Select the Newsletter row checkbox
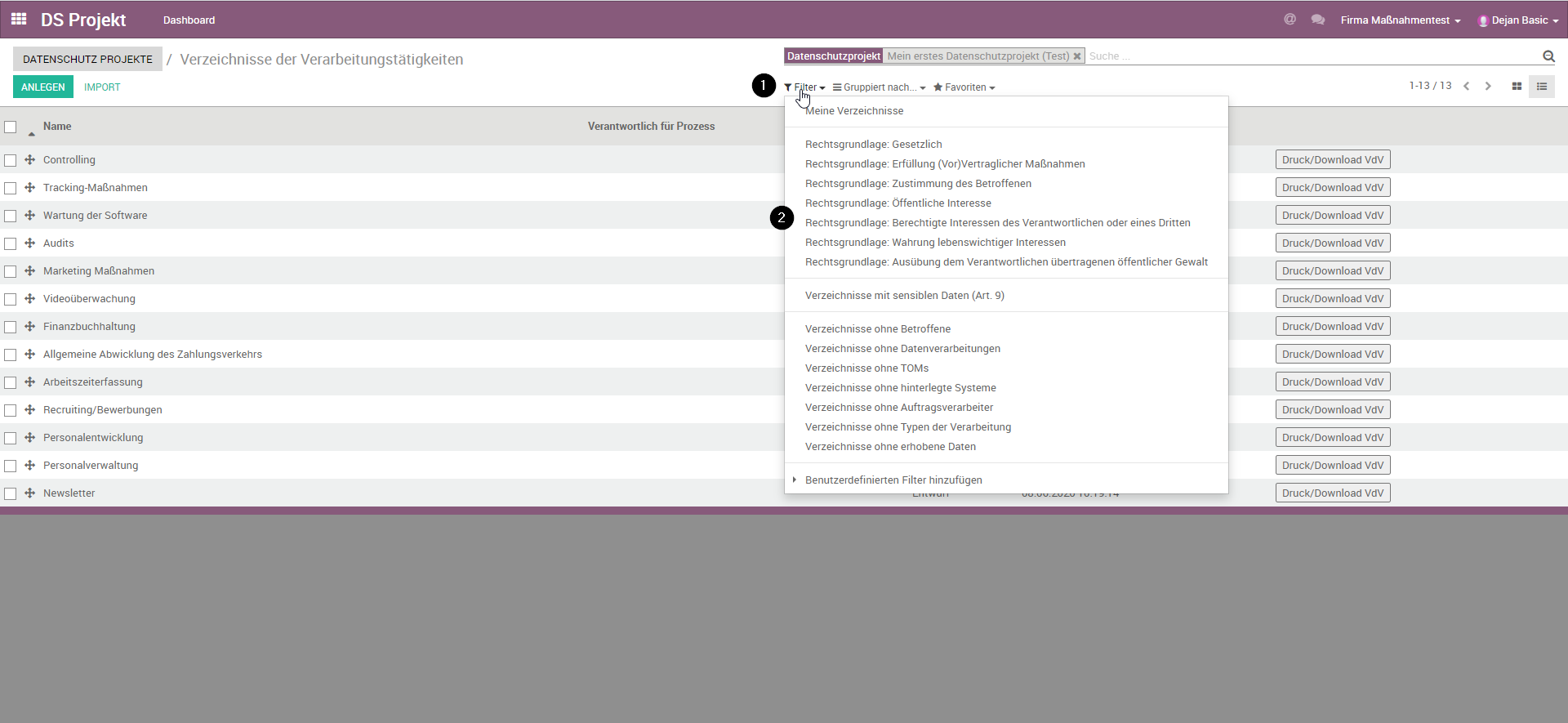 point(11,493)
